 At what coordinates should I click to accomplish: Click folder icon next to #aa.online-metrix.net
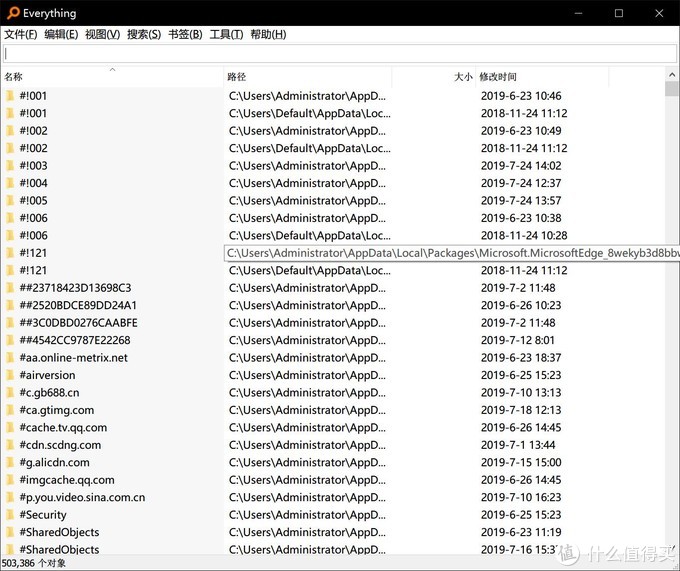tap(10, 358)
